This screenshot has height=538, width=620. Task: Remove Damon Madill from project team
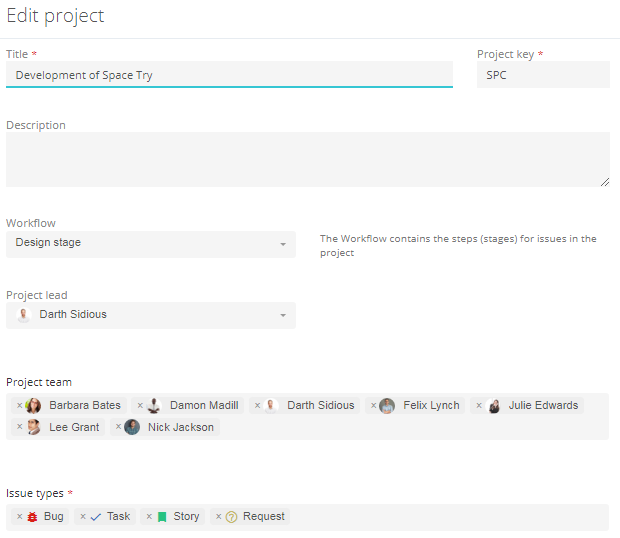click(x=140, y=406)
